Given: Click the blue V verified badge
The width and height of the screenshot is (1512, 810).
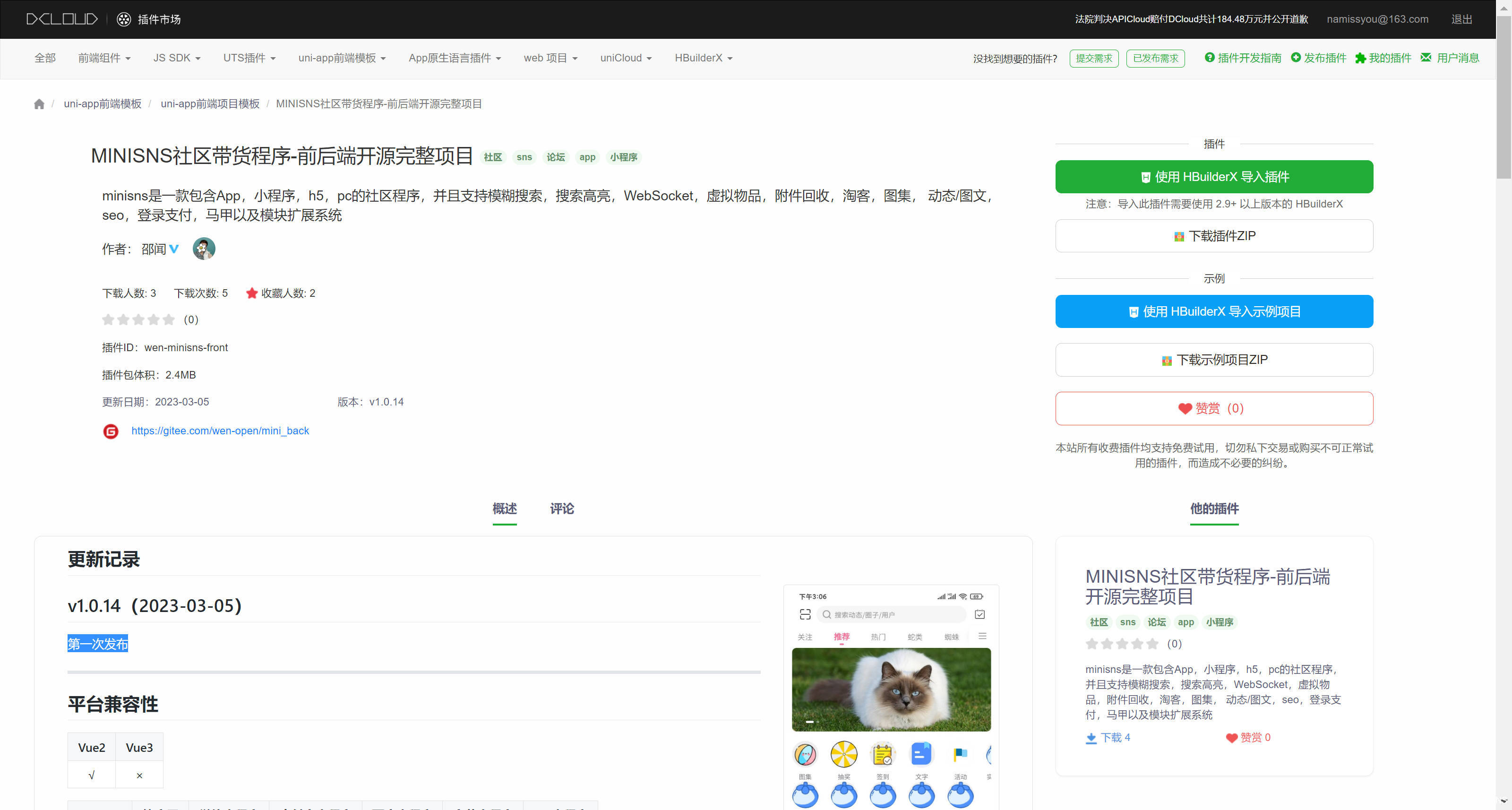Looking at the screenshot, I should [x=174, y=249].
